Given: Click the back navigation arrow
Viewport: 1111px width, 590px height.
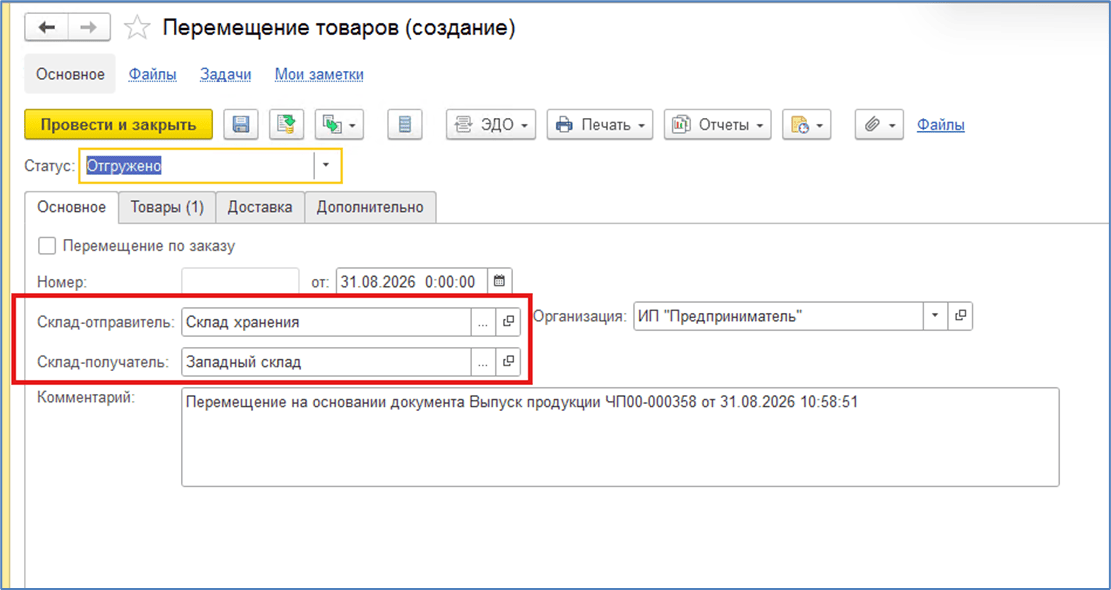Looking at the screenshot, I should pos(46,28).
